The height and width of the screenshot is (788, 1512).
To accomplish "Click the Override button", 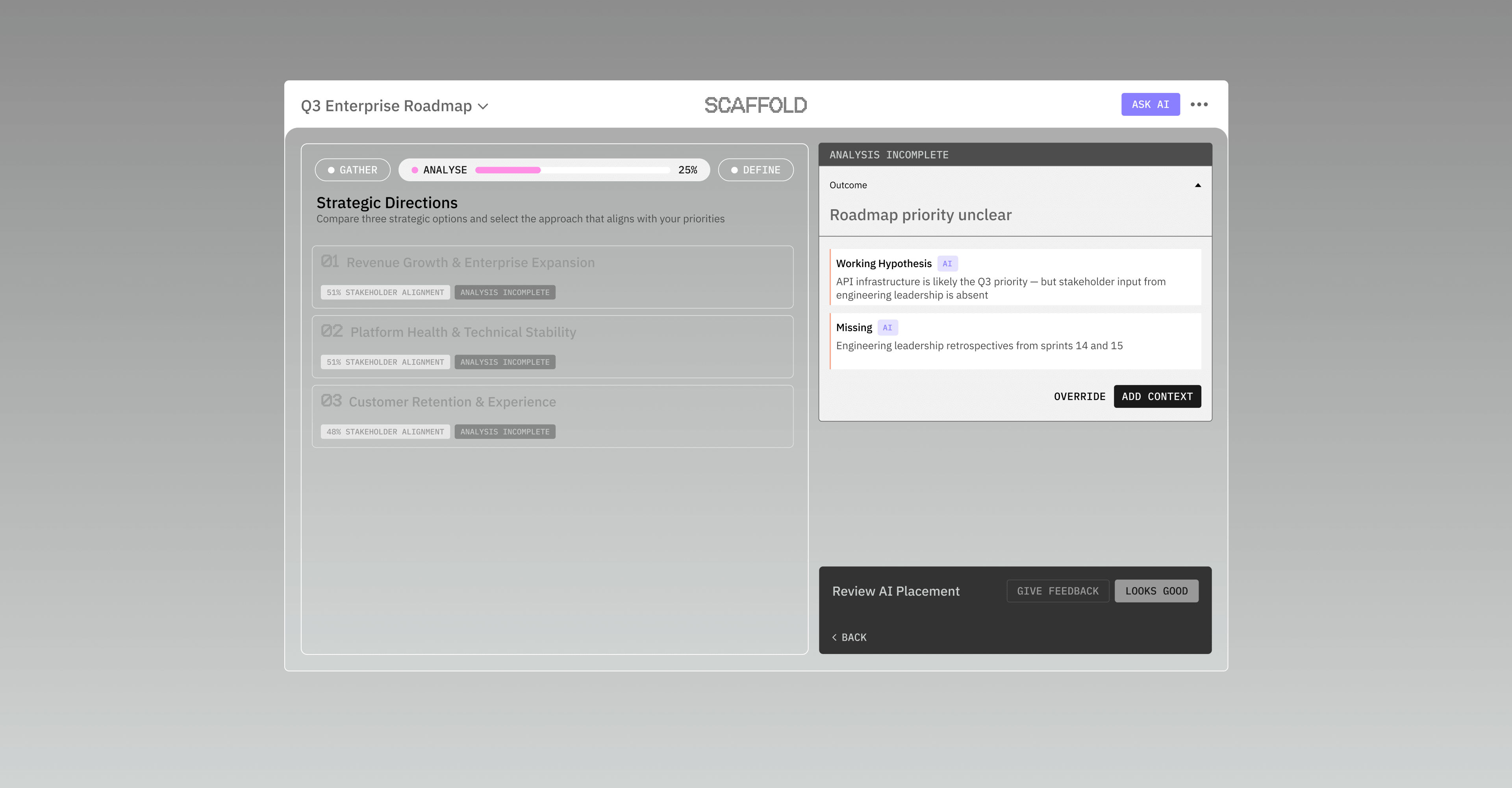I will [x=1079, y=396].
